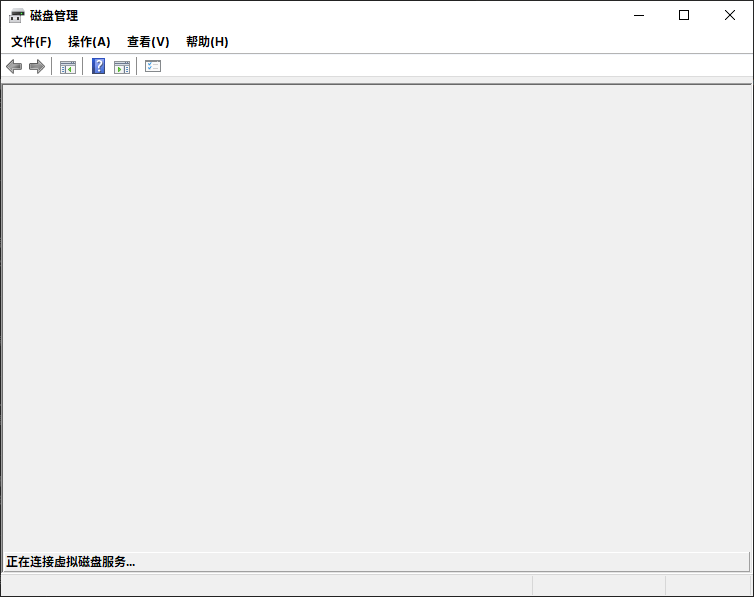The image size is (754, 597).
Task: Toggle the action pane icon
Action: (x=122, y=67)
